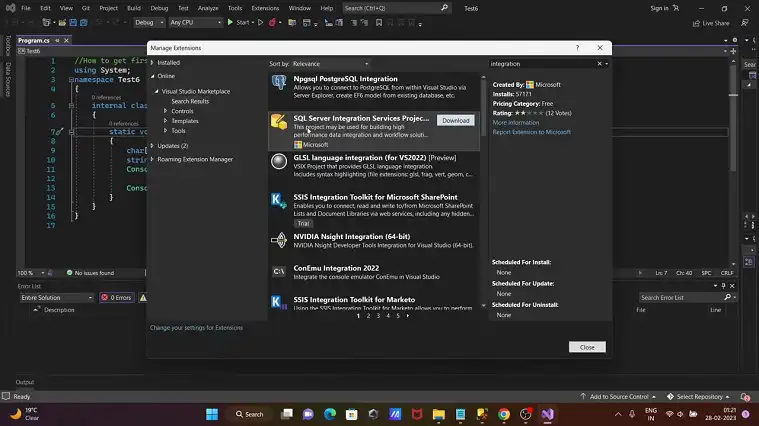Open the Windows Start menu
759x426 pixels.
point(212,414)
